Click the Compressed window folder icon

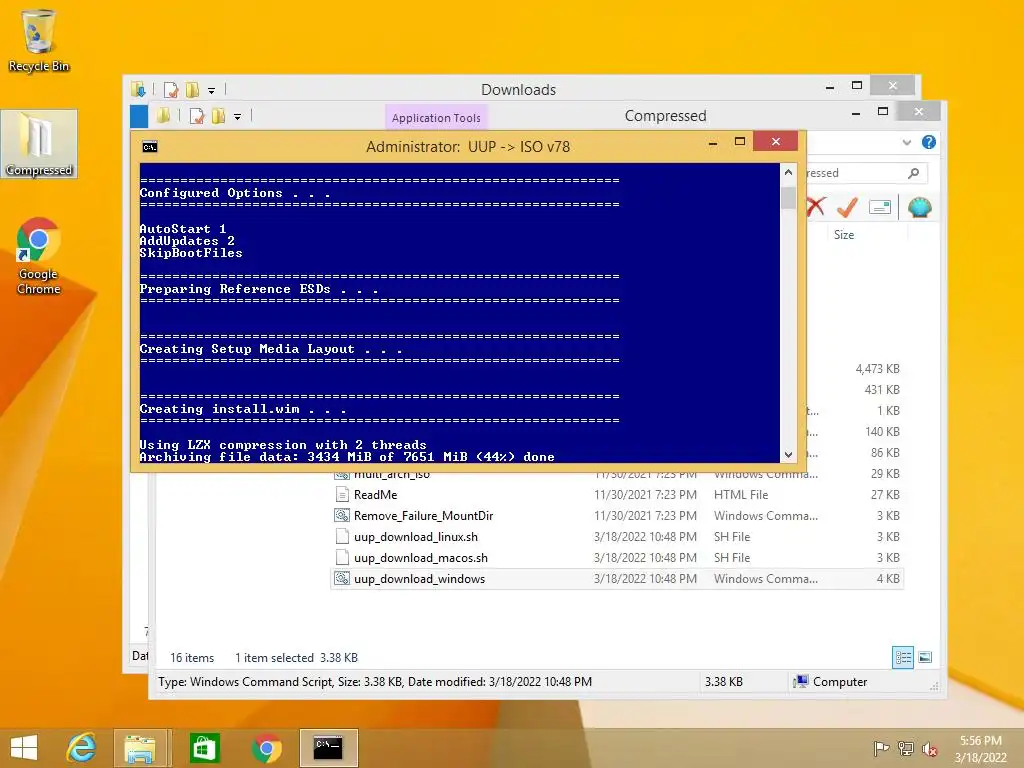pyautogui.click(x=163, y=116)
